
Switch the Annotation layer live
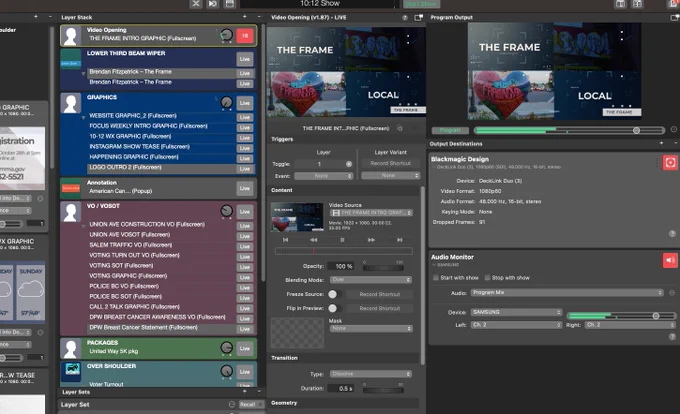245,188
